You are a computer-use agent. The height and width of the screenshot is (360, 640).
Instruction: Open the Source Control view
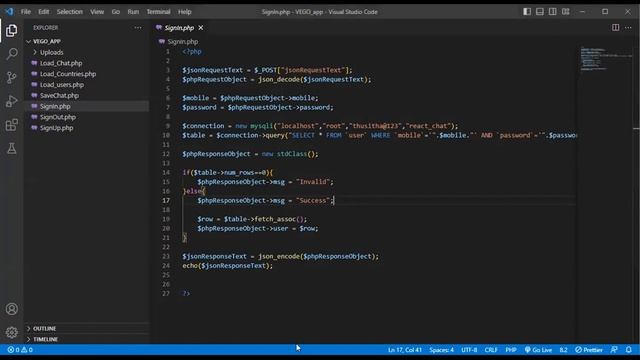(x=11, y=77)
